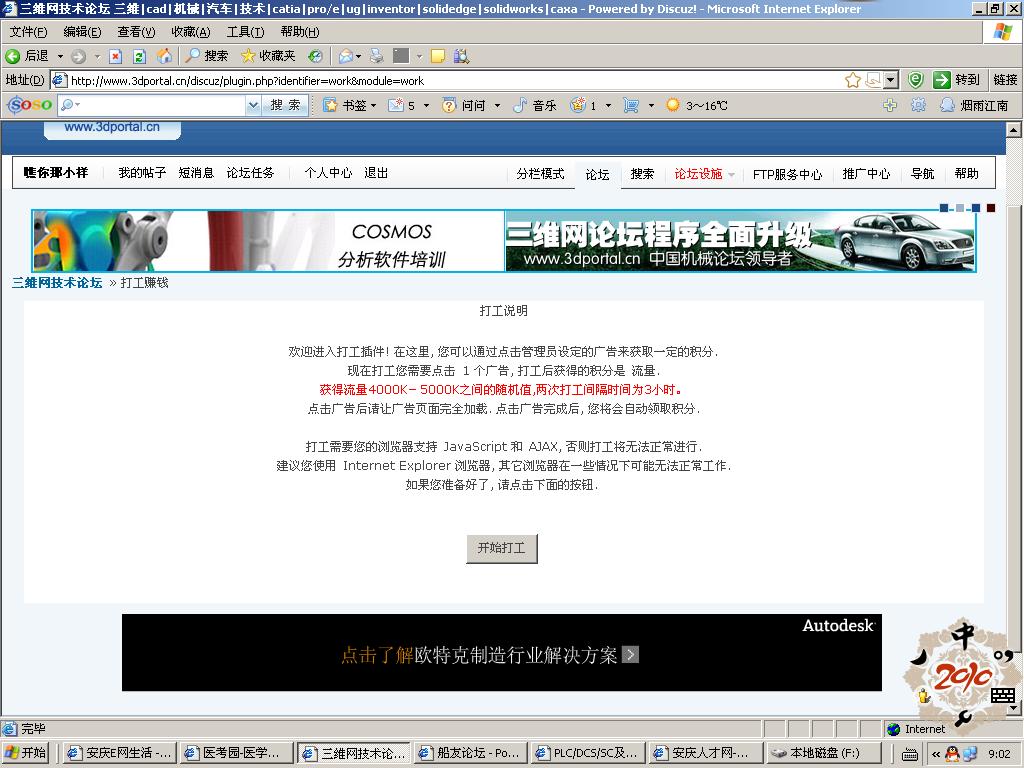Open the FTP服务中心 link

click(787, 174)
